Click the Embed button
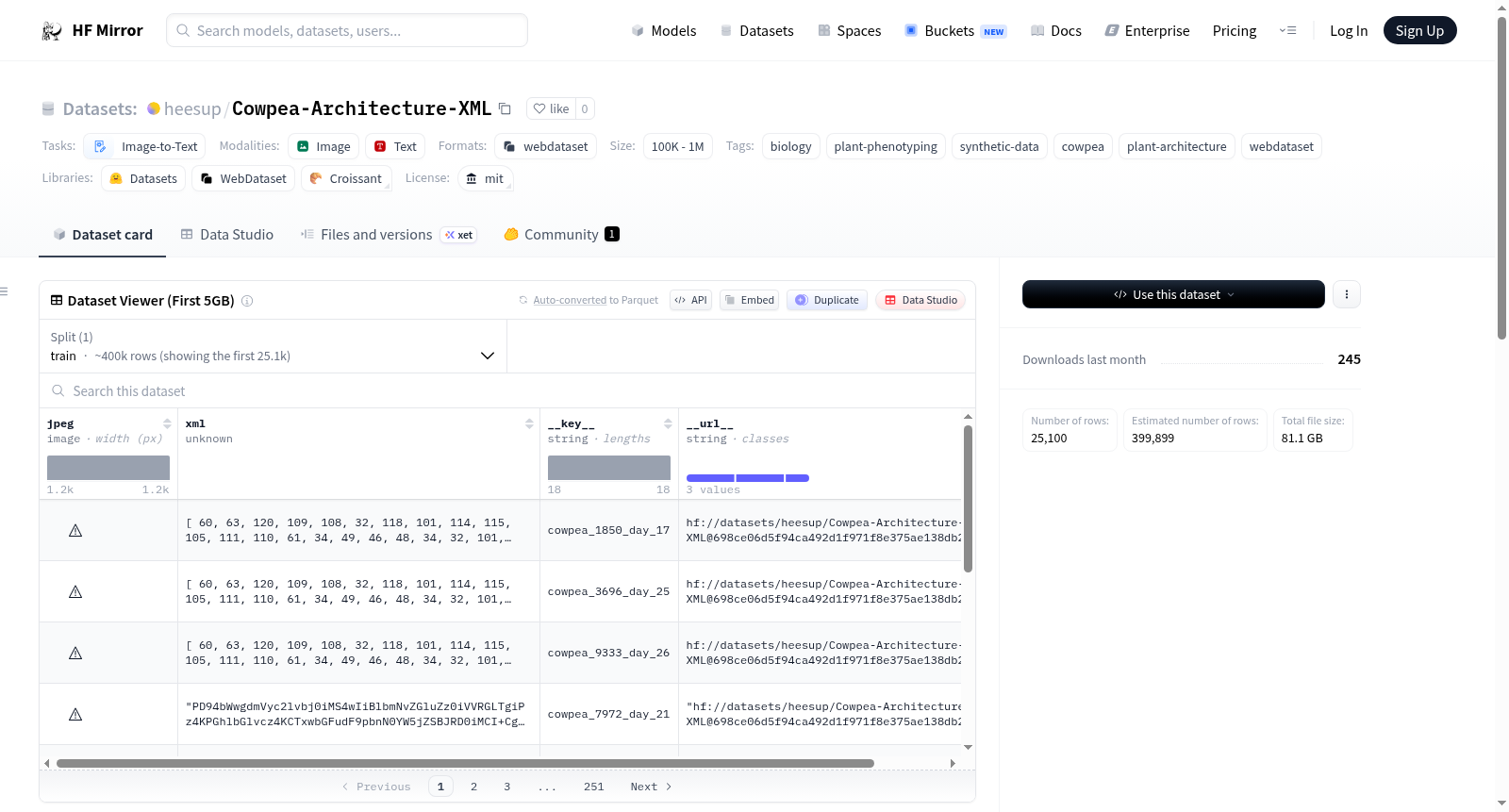Image resolution: width=1509 pixels, height=812 pixels. [x=749, y=300]
